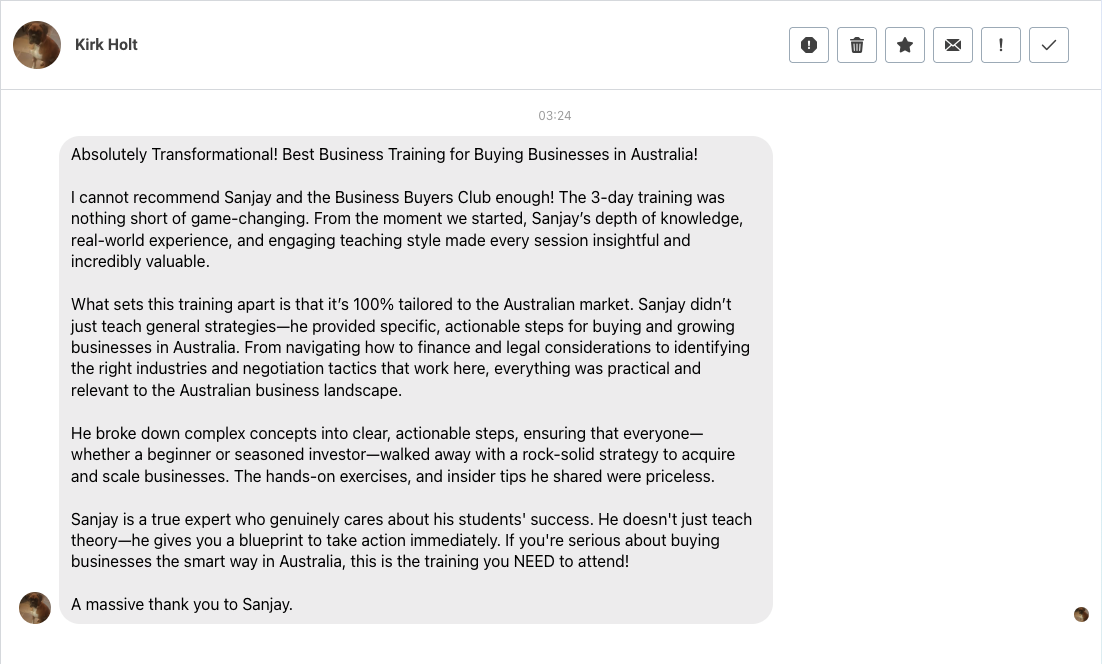This screenshot has width=1102, height=664.
Task: Click the small sender avatar beside message
Action: pos(35,608)
